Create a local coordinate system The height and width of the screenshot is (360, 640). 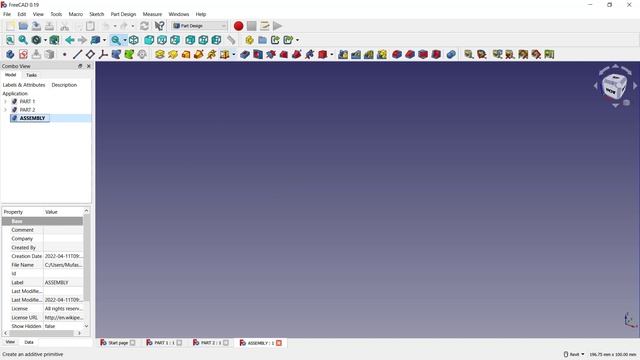coord(103,54)
